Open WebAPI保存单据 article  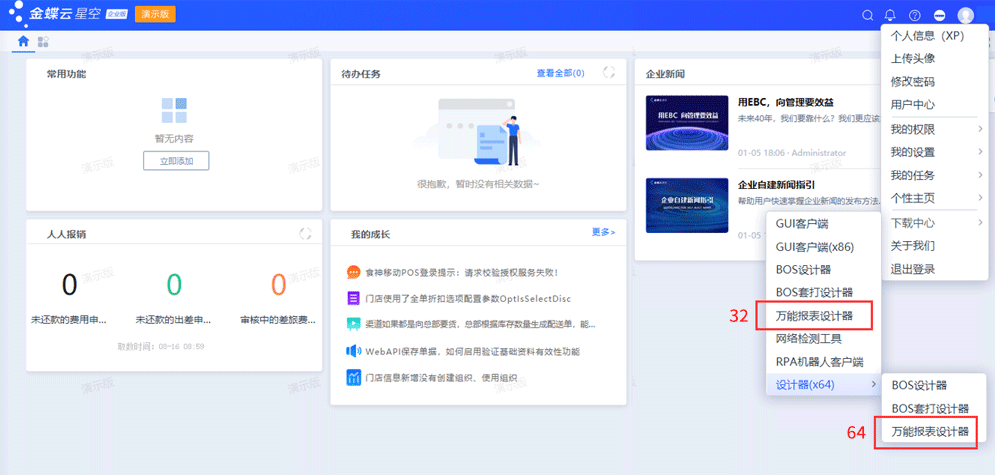tap(473, 351)
